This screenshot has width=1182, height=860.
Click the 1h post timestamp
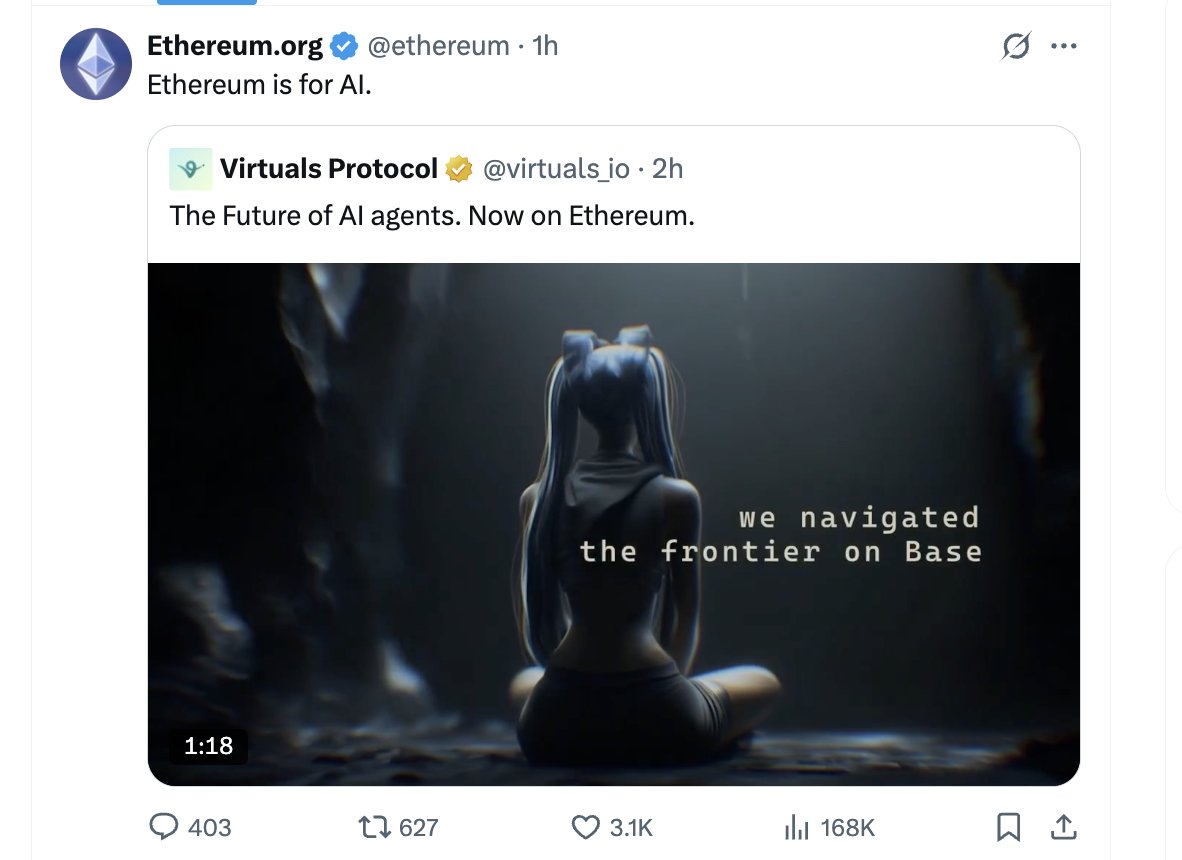pyautogui.click(x=545, y=46)
